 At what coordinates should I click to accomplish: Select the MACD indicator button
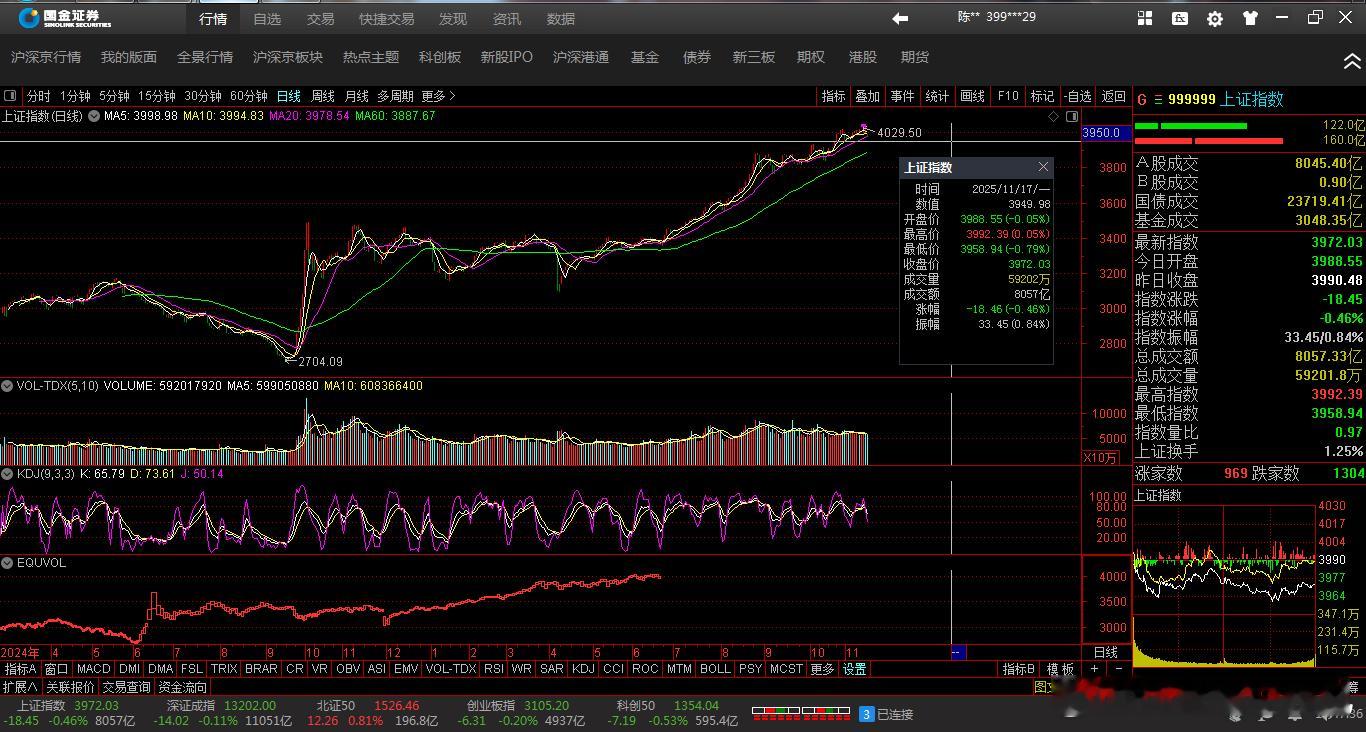click(x=93, y=669)
